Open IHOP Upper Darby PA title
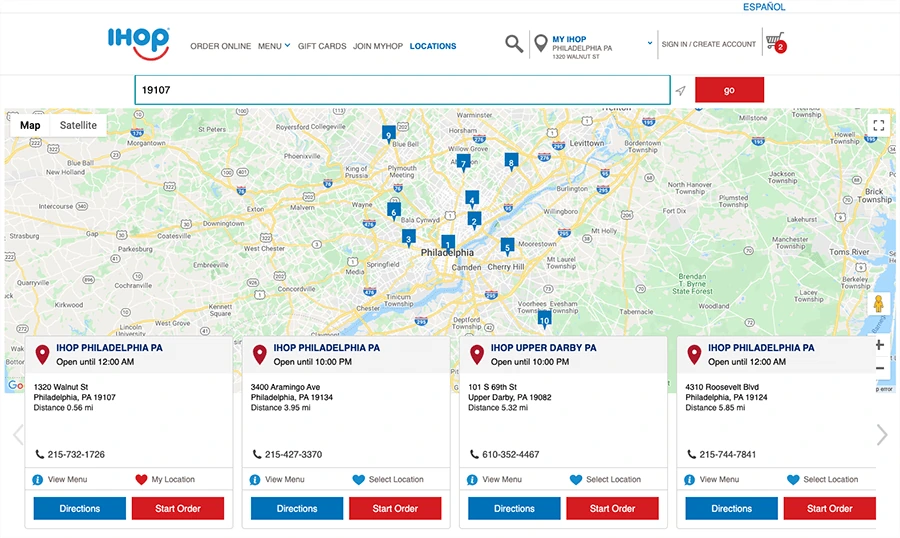900x538 pixels. point(543,348)
